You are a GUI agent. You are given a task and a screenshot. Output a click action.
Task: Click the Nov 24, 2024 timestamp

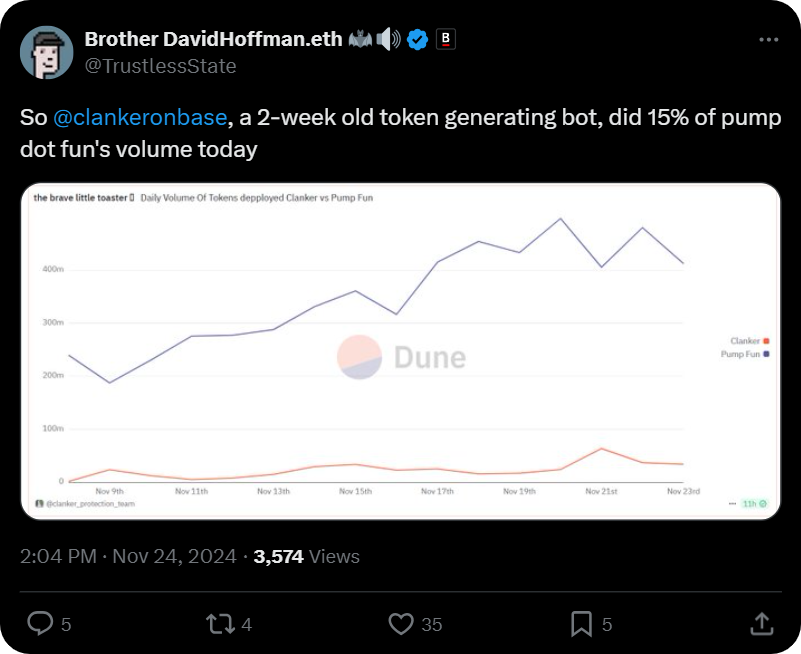tap(174, 556)
